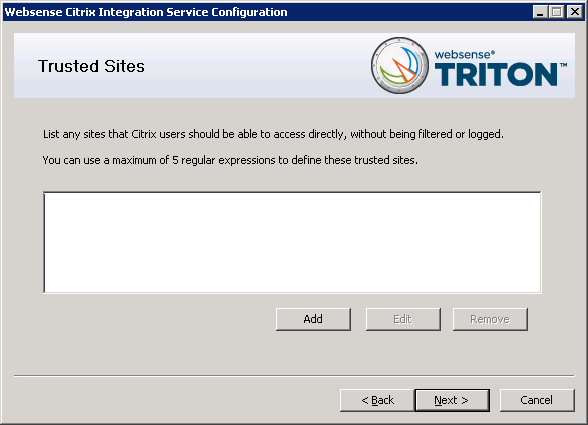Proceed with the Next > button
Image resolution: width=588 pixels, height=425 pixels.
click(x=452, y=400)
